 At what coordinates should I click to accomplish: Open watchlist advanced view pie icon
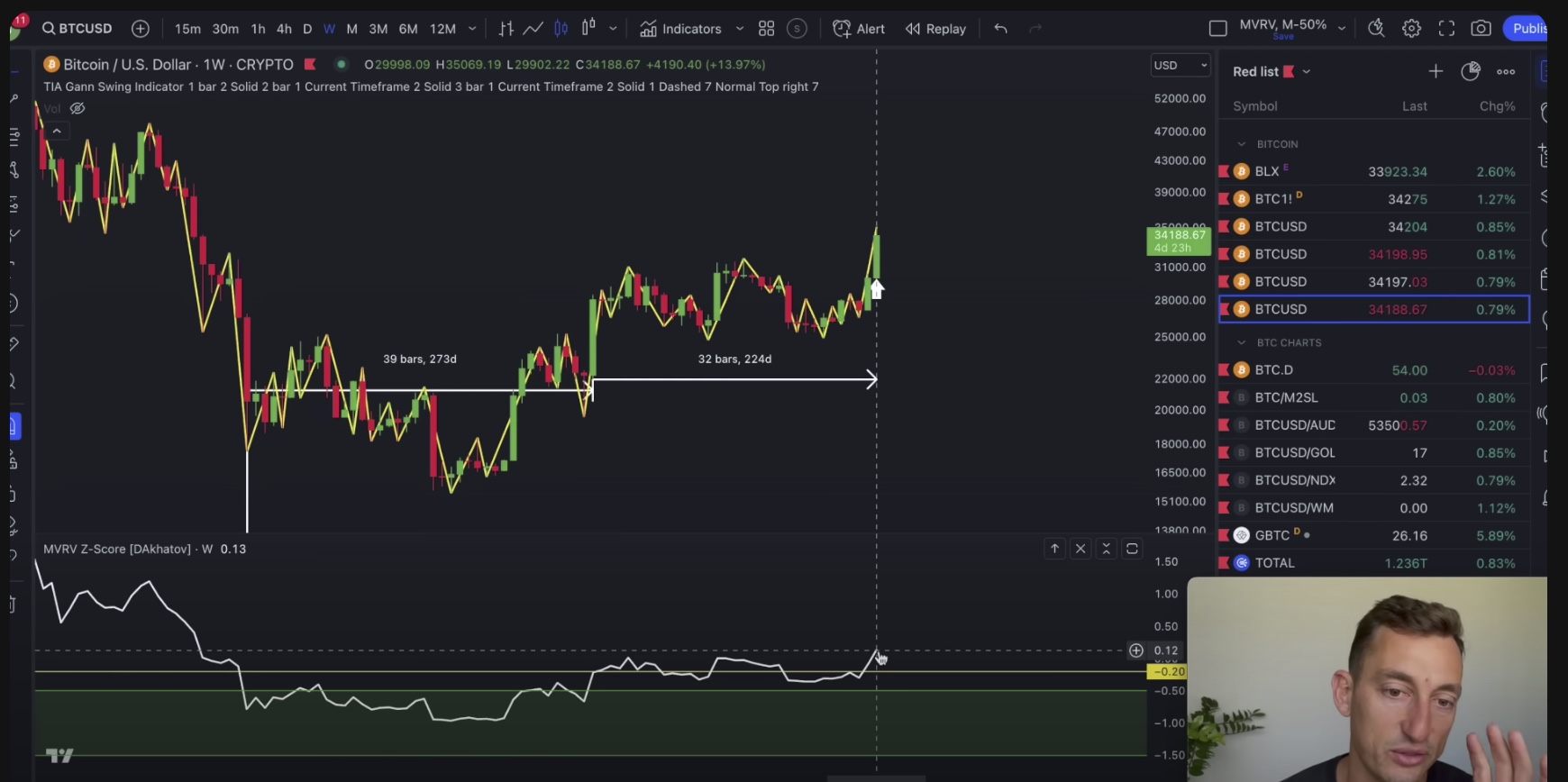[1471, 71]
